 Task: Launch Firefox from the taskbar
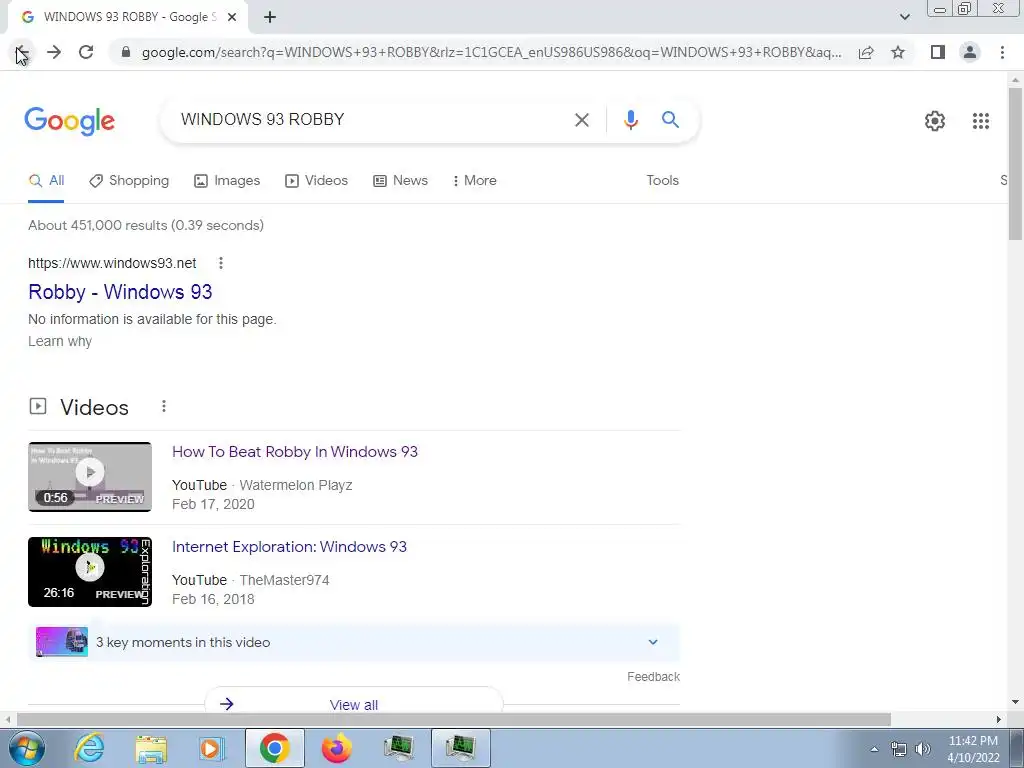point(337,748)
